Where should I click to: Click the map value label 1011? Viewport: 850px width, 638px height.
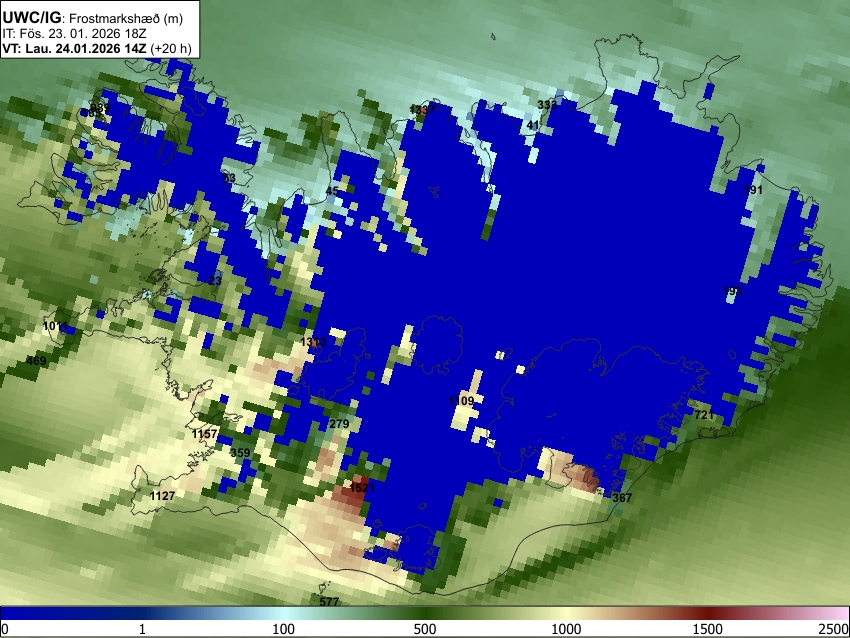point(55,326)
